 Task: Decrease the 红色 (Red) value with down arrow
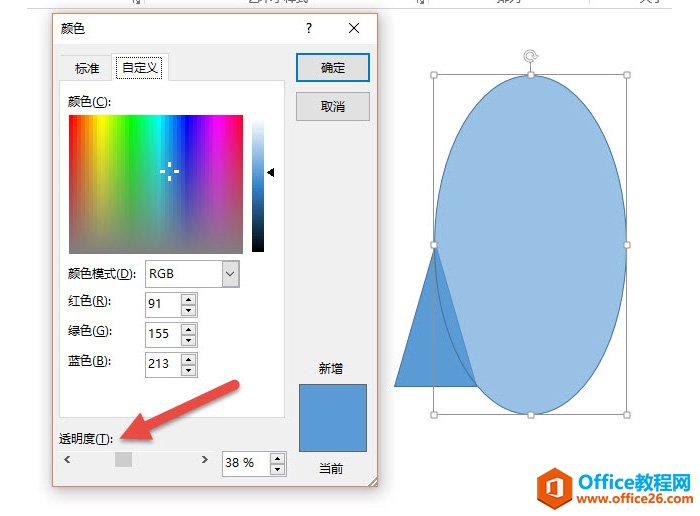click(189, 310)
